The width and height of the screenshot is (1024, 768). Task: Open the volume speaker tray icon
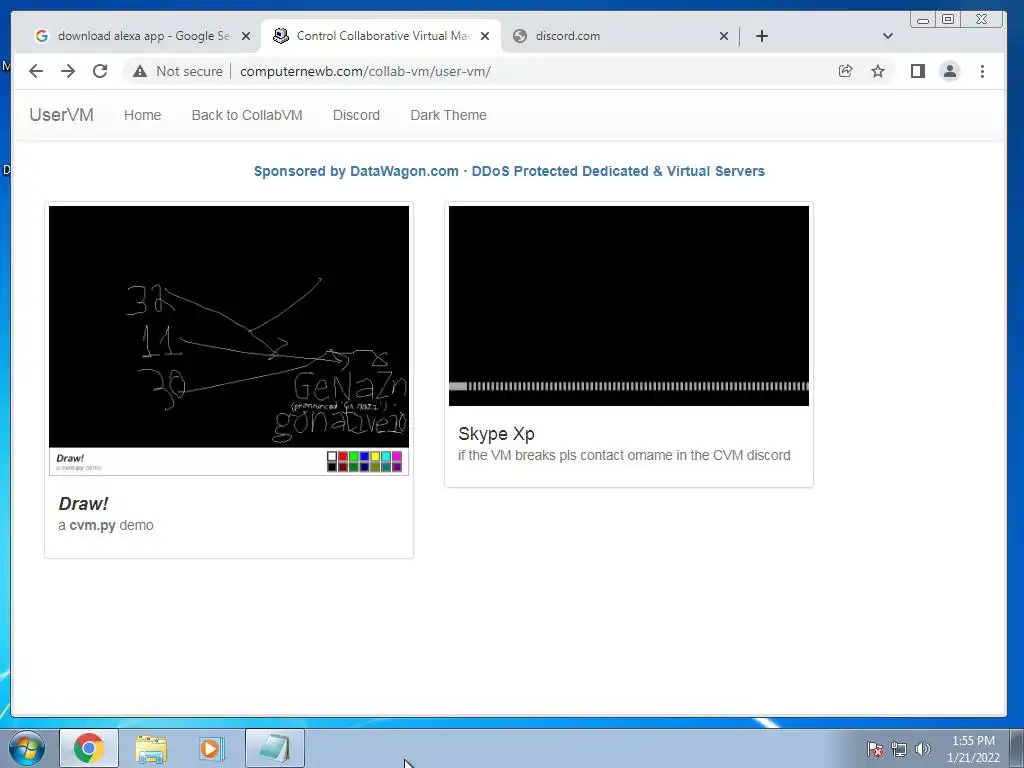point(923,749)
